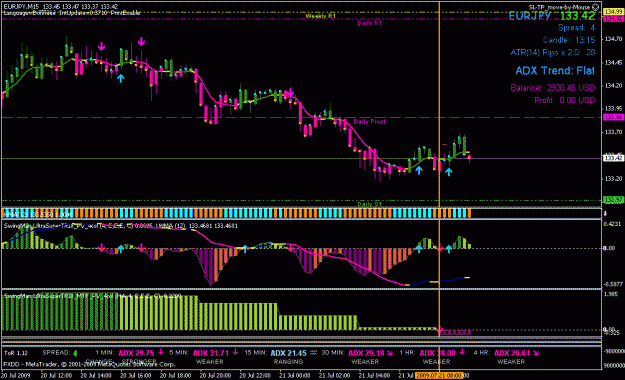Click the 'Balance: 2920.46 USD' text
The height and width of the screenshot is (380, 625).
coord(553,88)
